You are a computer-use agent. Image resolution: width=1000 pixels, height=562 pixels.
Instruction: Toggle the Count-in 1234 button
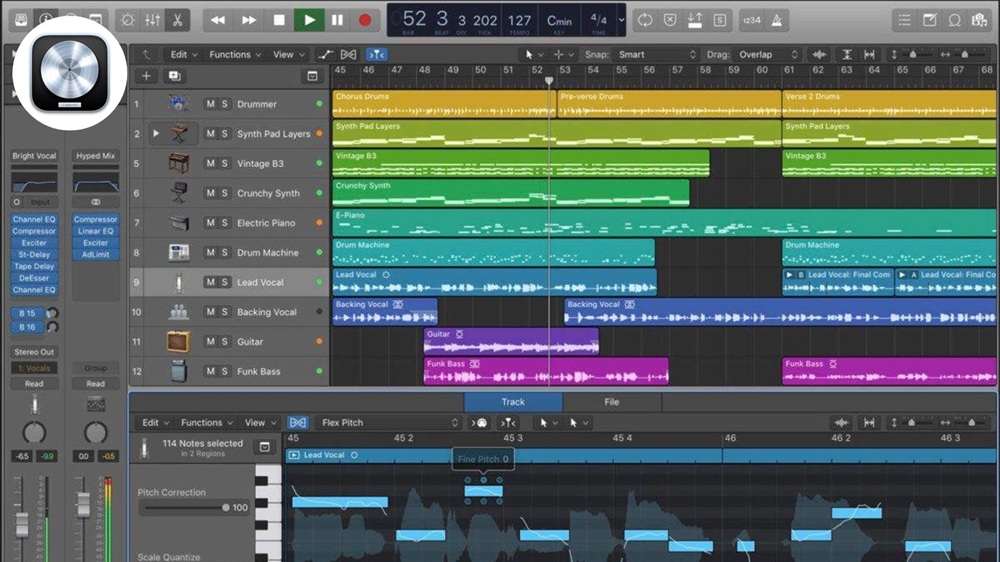(752, 20)
